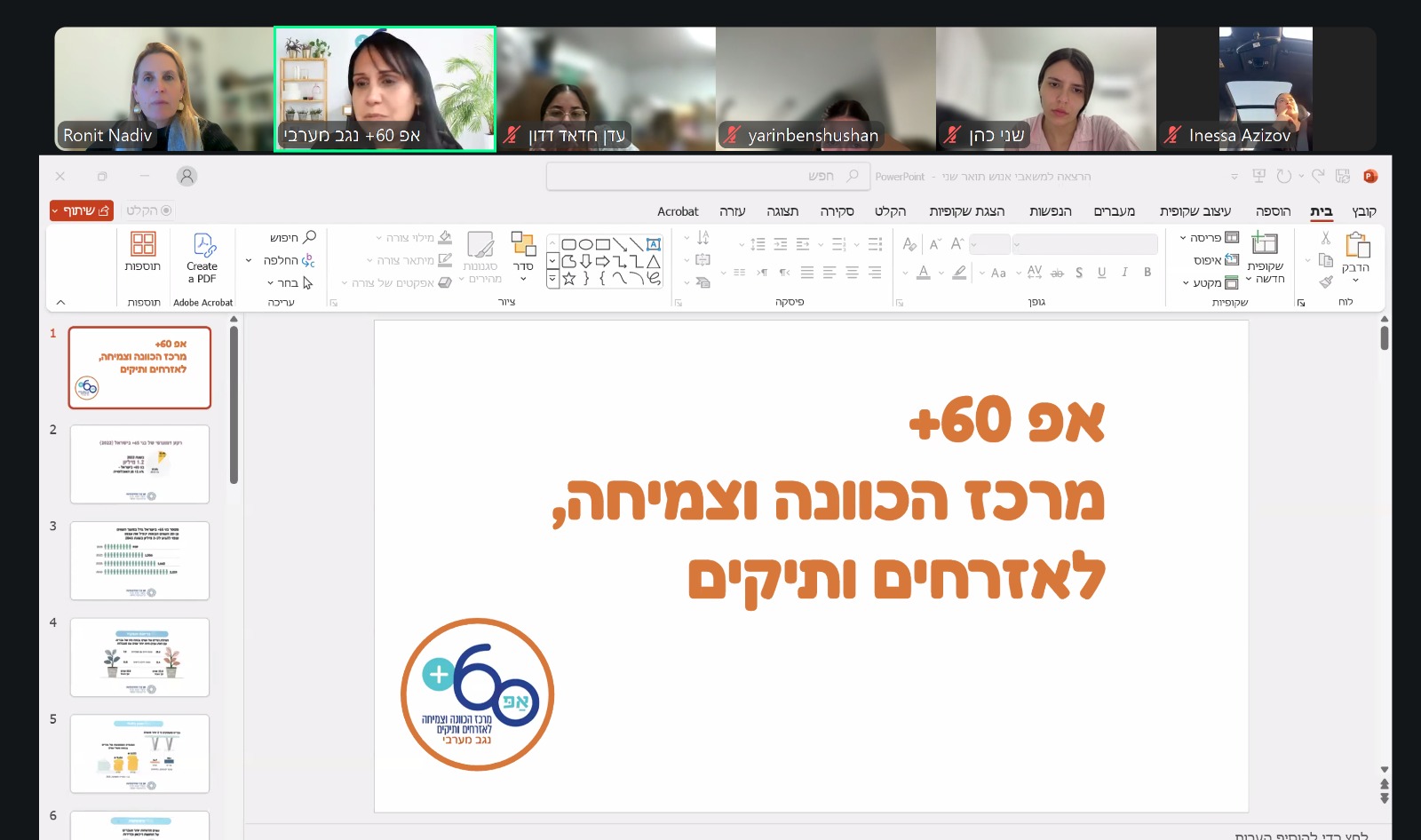
Task: Select the text box shape in shapes gallery
Action: (x=654, y=244)
